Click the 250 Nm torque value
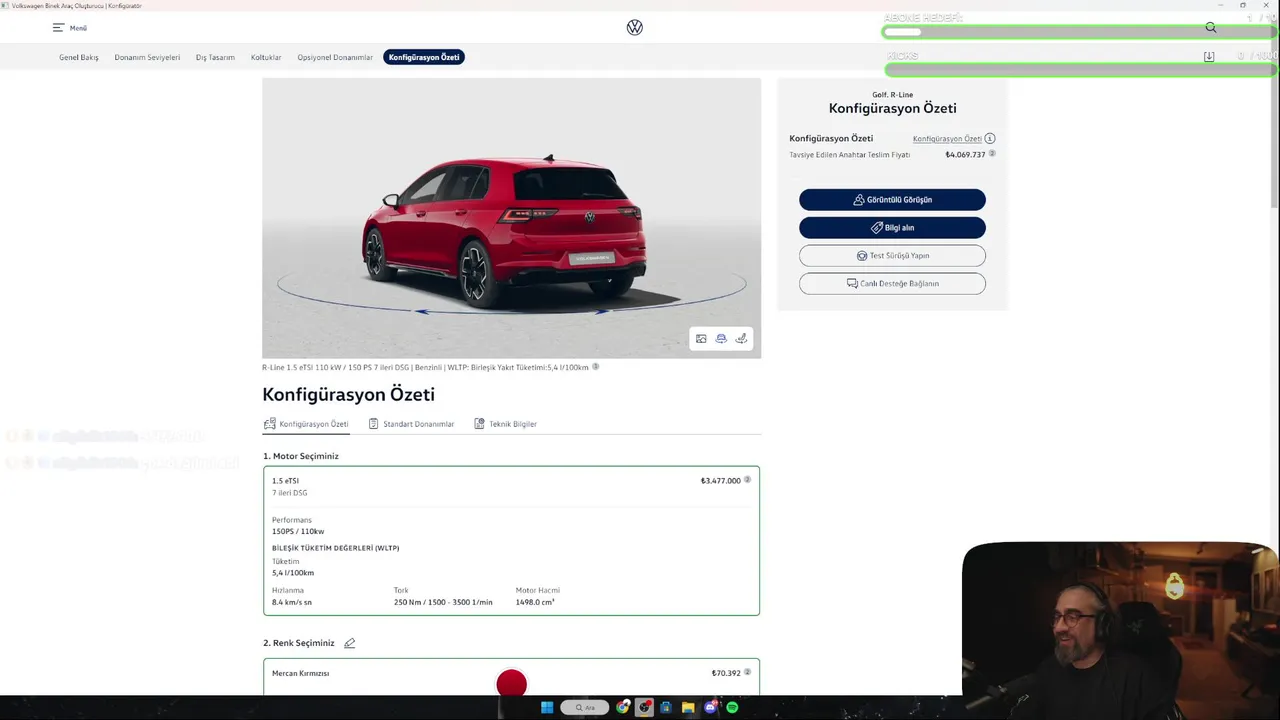The image size is (1280, 720). [x=443, y=602]
